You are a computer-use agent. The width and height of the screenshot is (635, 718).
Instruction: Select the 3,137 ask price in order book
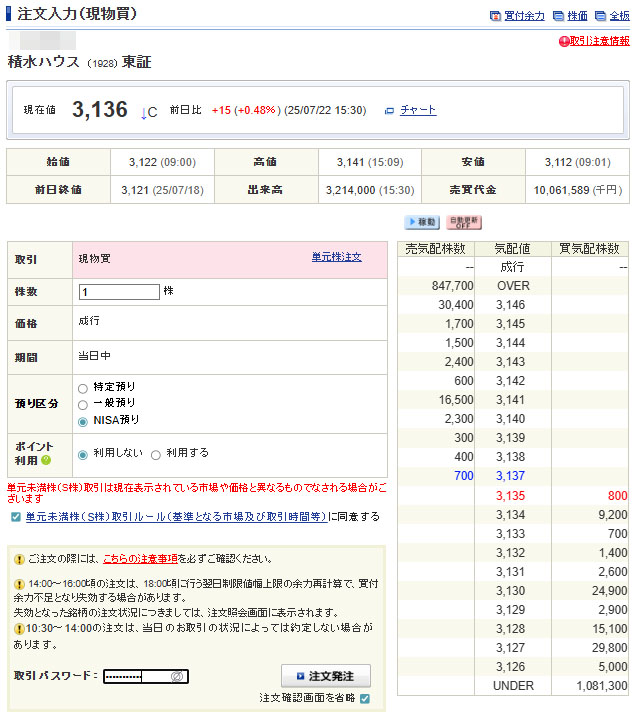pyautogui.click(x=510, y=476)
